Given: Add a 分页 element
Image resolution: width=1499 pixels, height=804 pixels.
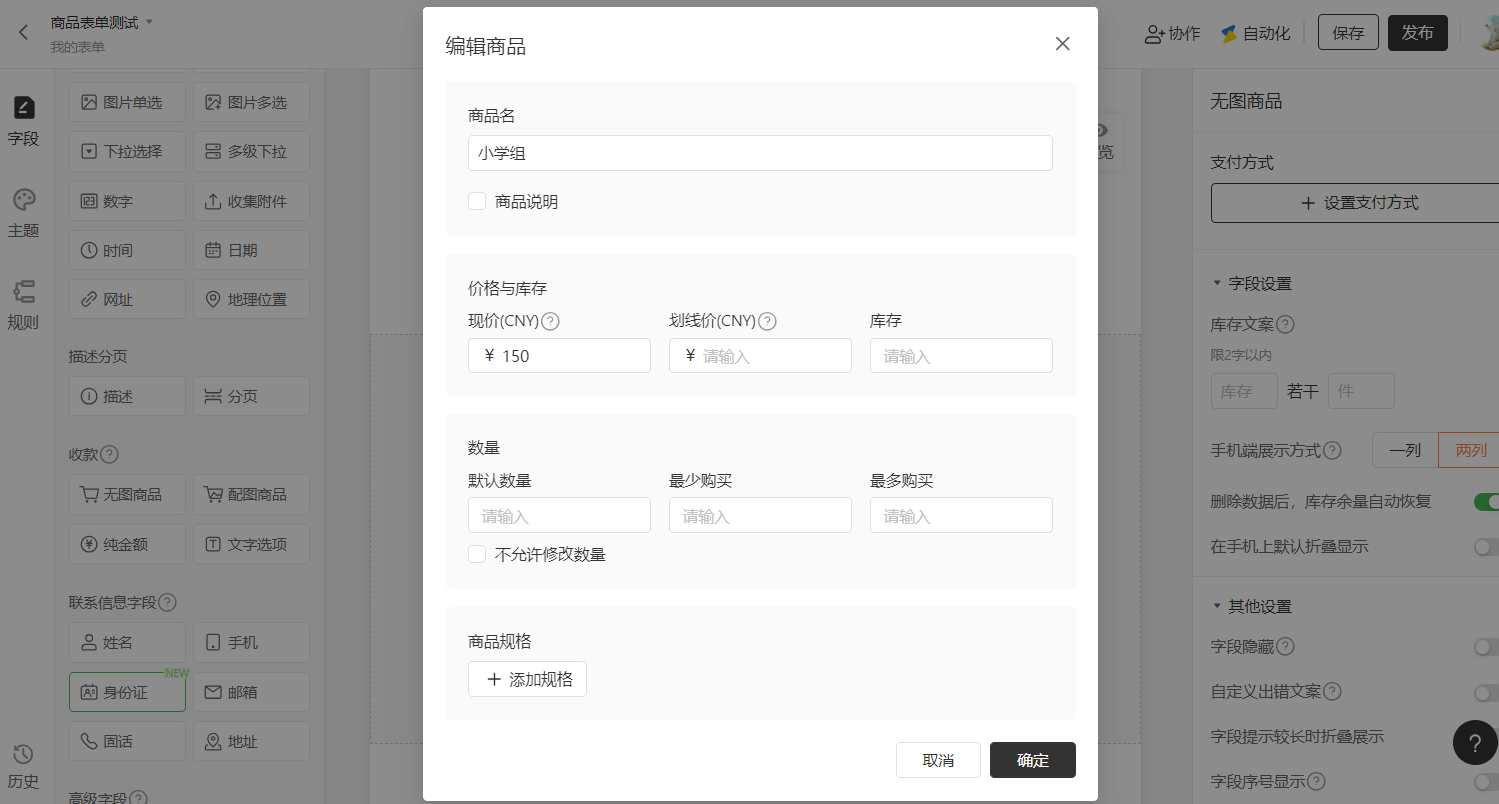Looking at the screenshot, I should [251, 396].
